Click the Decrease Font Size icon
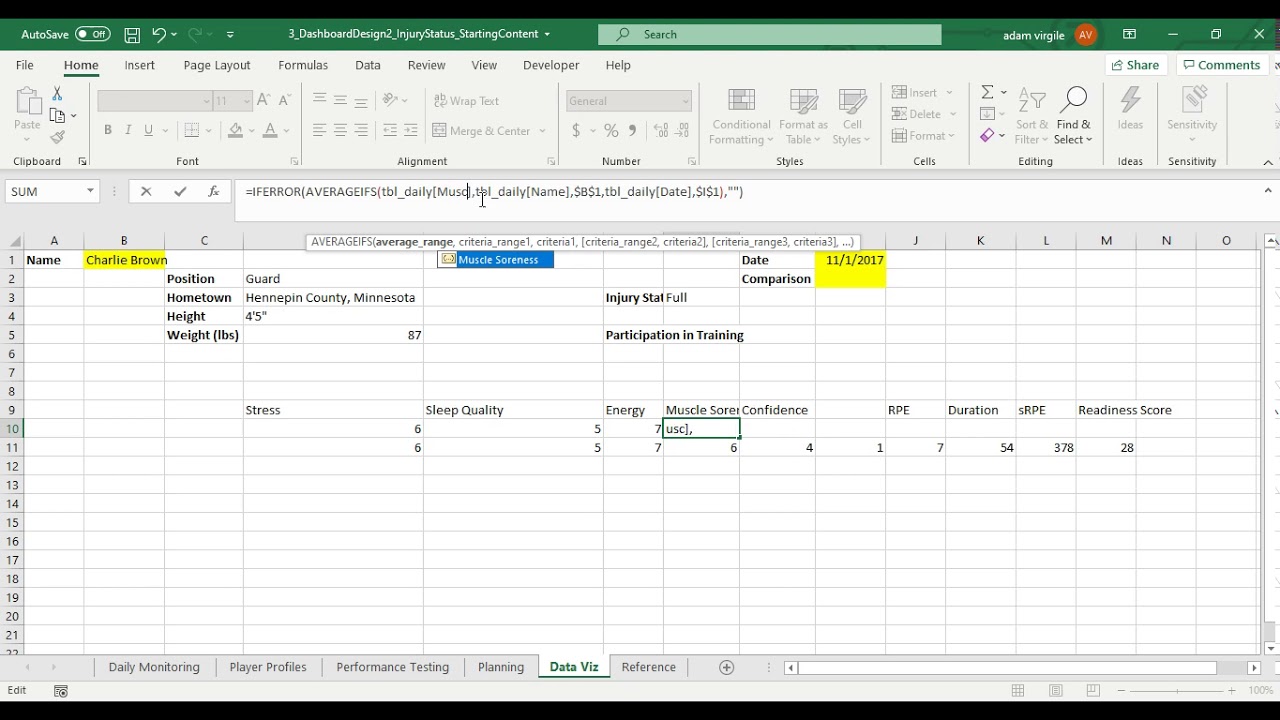 tap(284, 100)
